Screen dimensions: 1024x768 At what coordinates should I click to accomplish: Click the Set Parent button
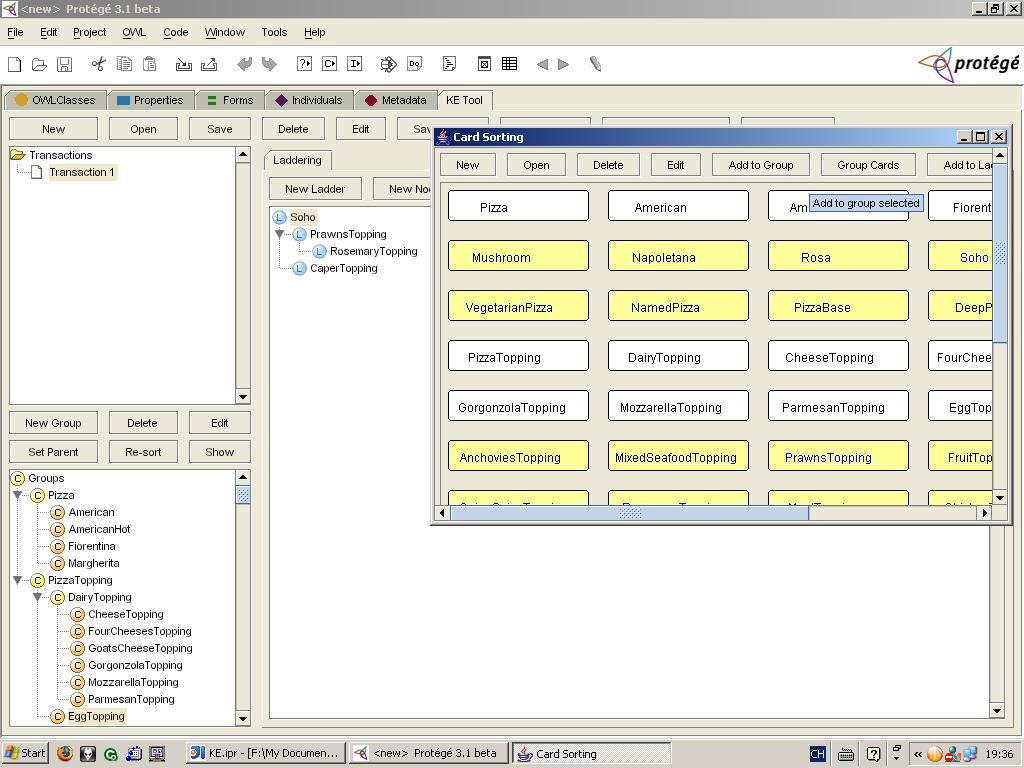pyautogui.click(x=54, y=451)
